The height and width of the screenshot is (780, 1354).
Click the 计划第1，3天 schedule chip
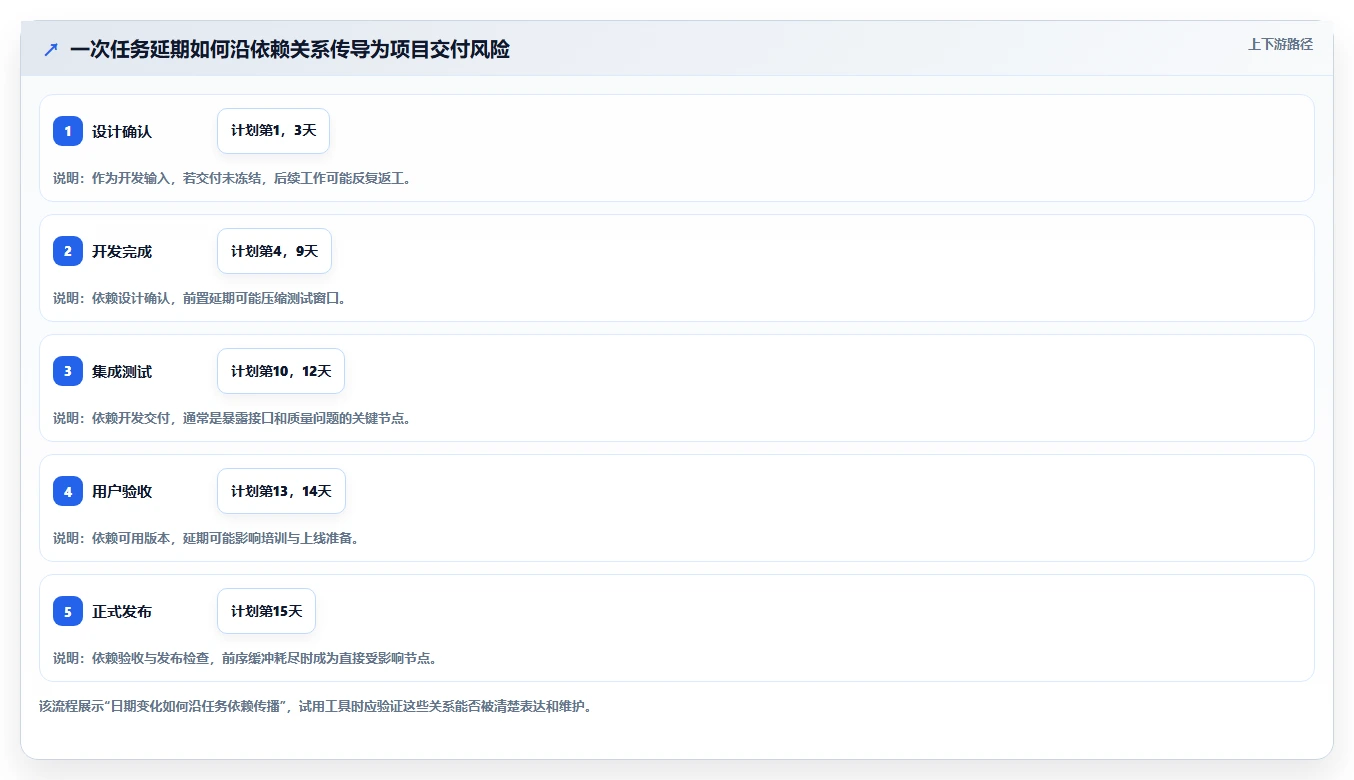[273, 131]
